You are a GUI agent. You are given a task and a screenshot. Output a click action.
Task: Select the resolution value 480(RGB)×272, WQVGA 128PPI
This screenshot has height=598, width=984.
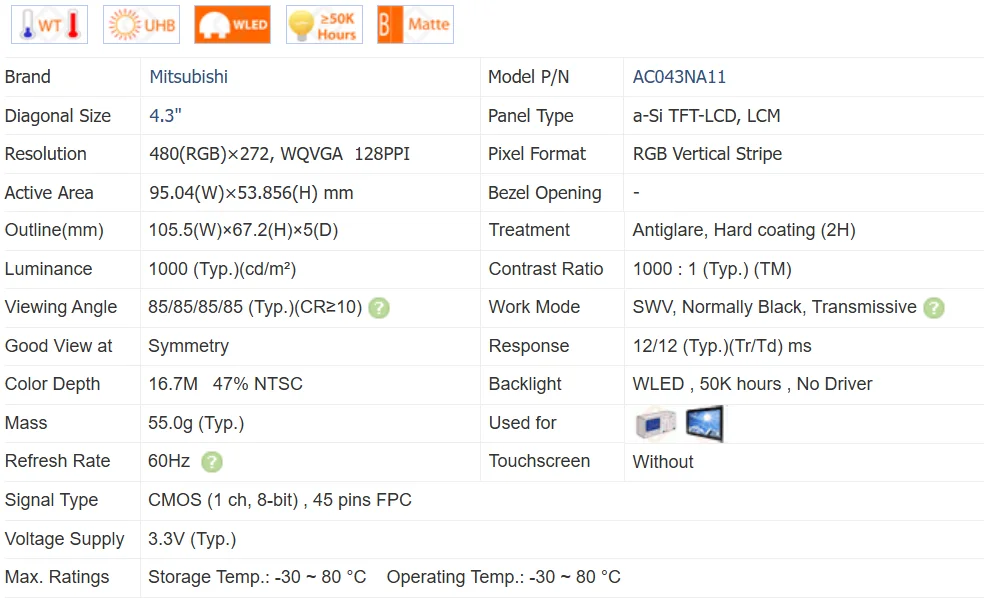[x=279, y=154]
